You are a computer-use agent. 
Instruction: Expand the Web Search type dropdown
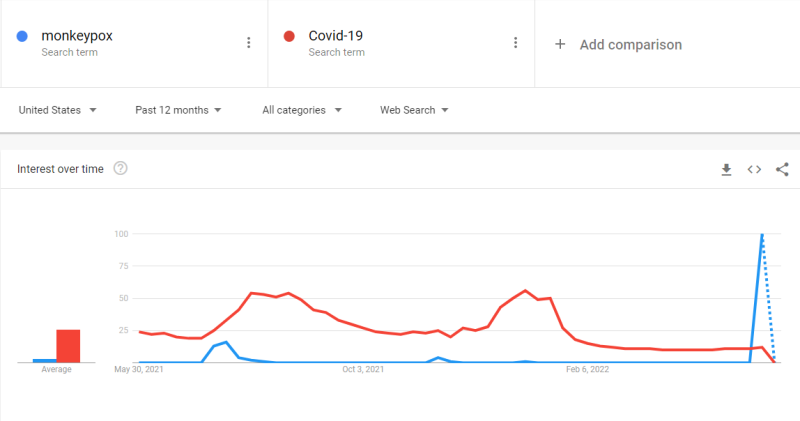(414, 110)
